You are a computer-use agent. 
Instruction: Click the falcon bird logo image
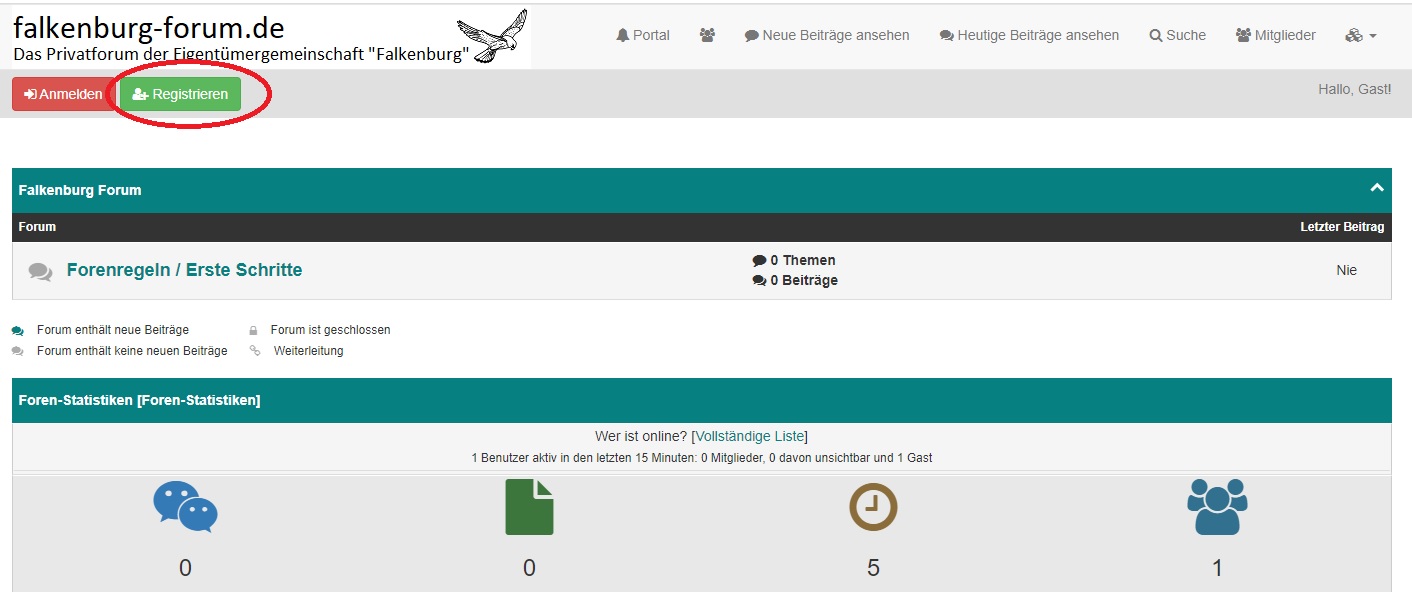point(491,36)
